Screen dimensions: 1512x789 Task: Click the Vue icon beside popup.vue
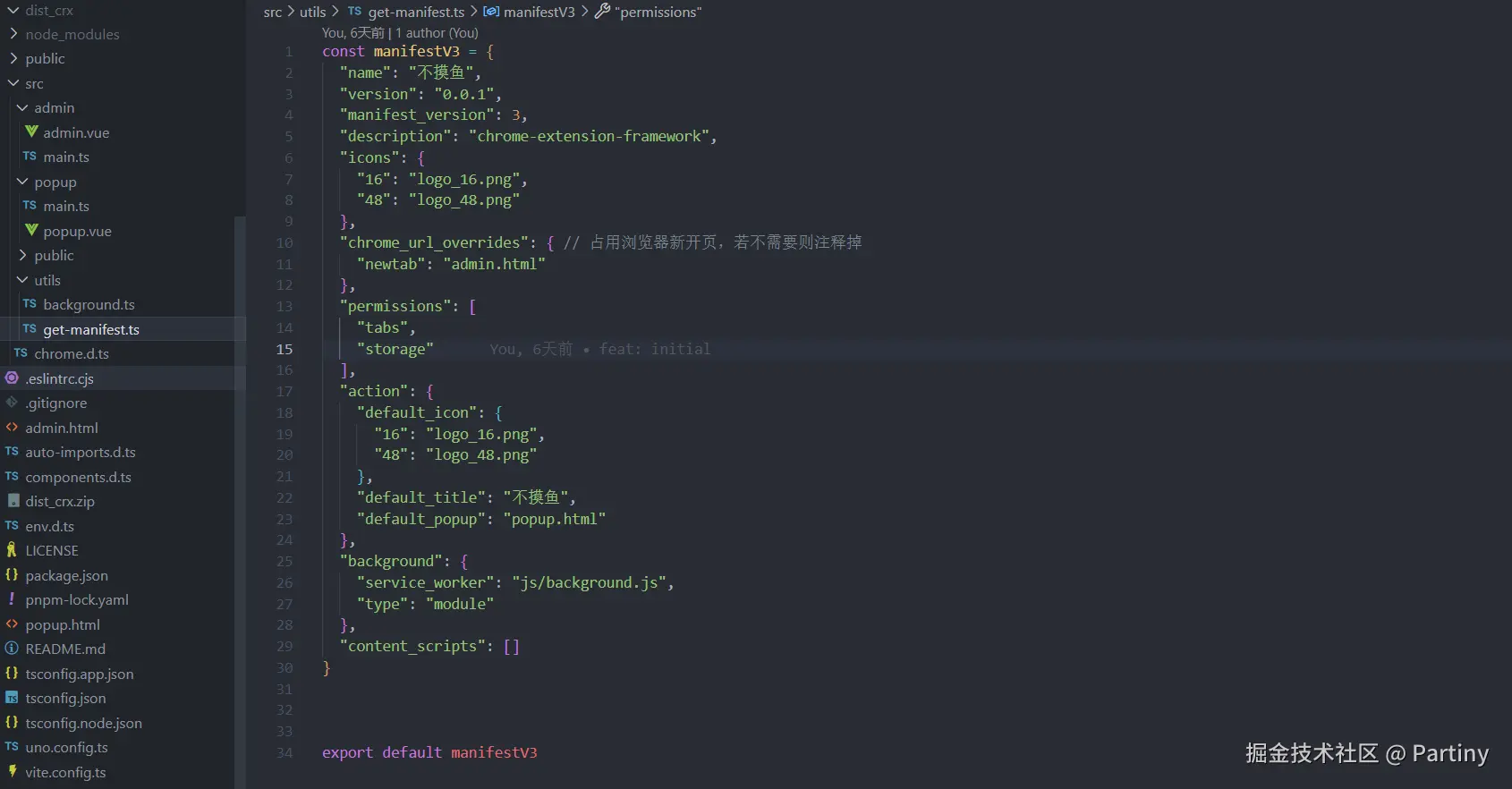coord(31,230)
